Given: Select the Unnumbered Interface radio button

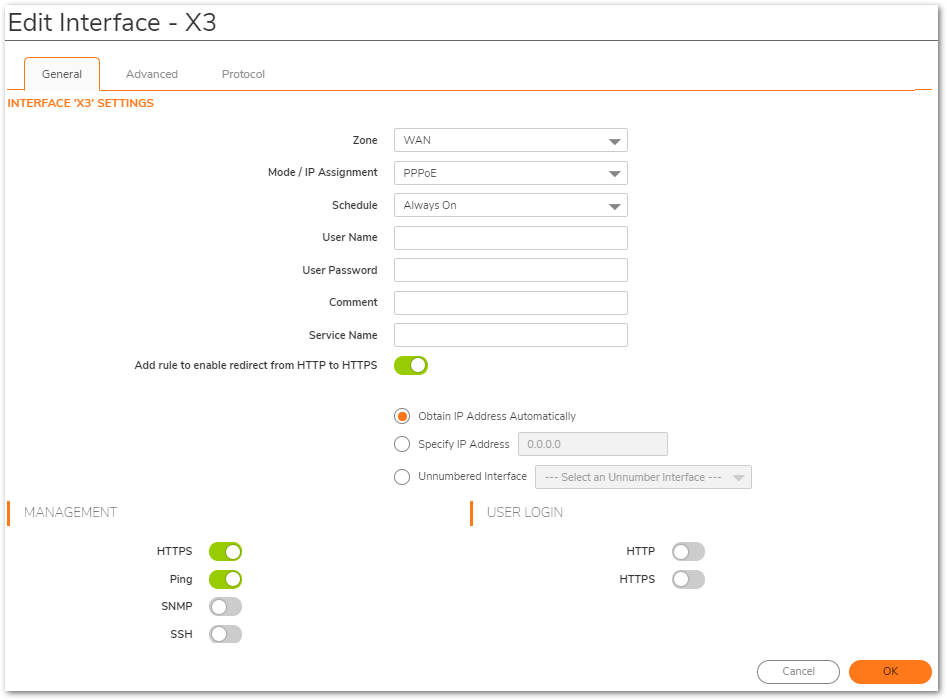Looking at the screenshot, I should point(402,477).
